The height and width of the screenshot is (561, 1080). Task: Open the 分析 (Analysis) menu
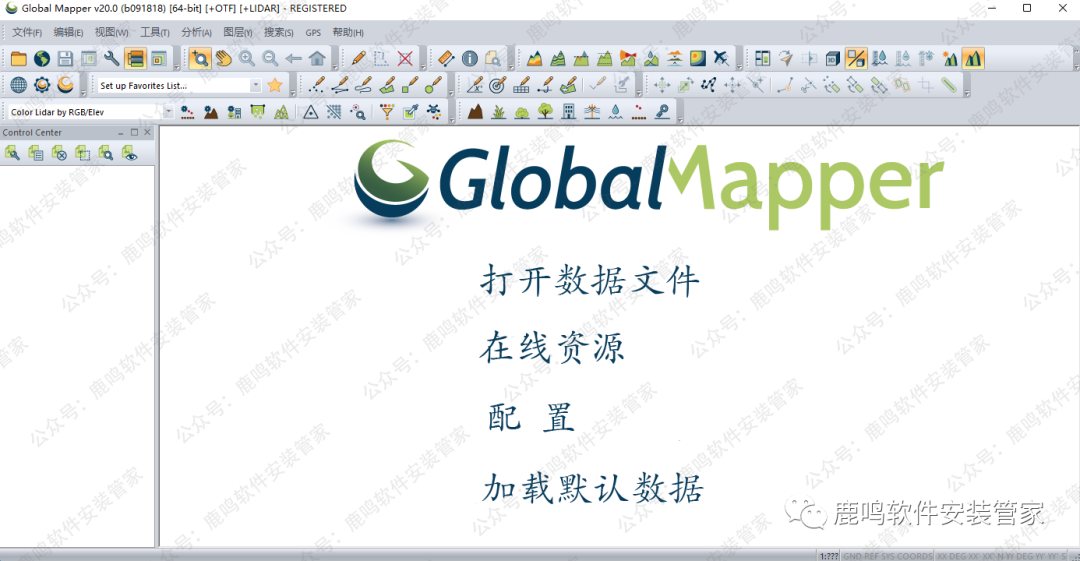coord(196,33)
